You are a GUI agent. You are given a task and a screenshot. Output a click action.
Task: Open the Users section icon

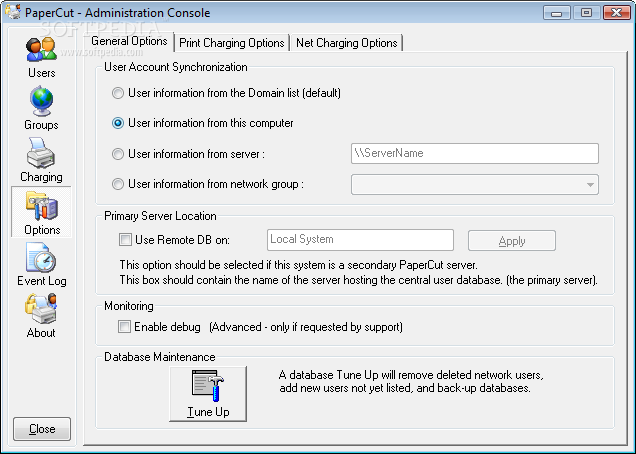[41, 49]
